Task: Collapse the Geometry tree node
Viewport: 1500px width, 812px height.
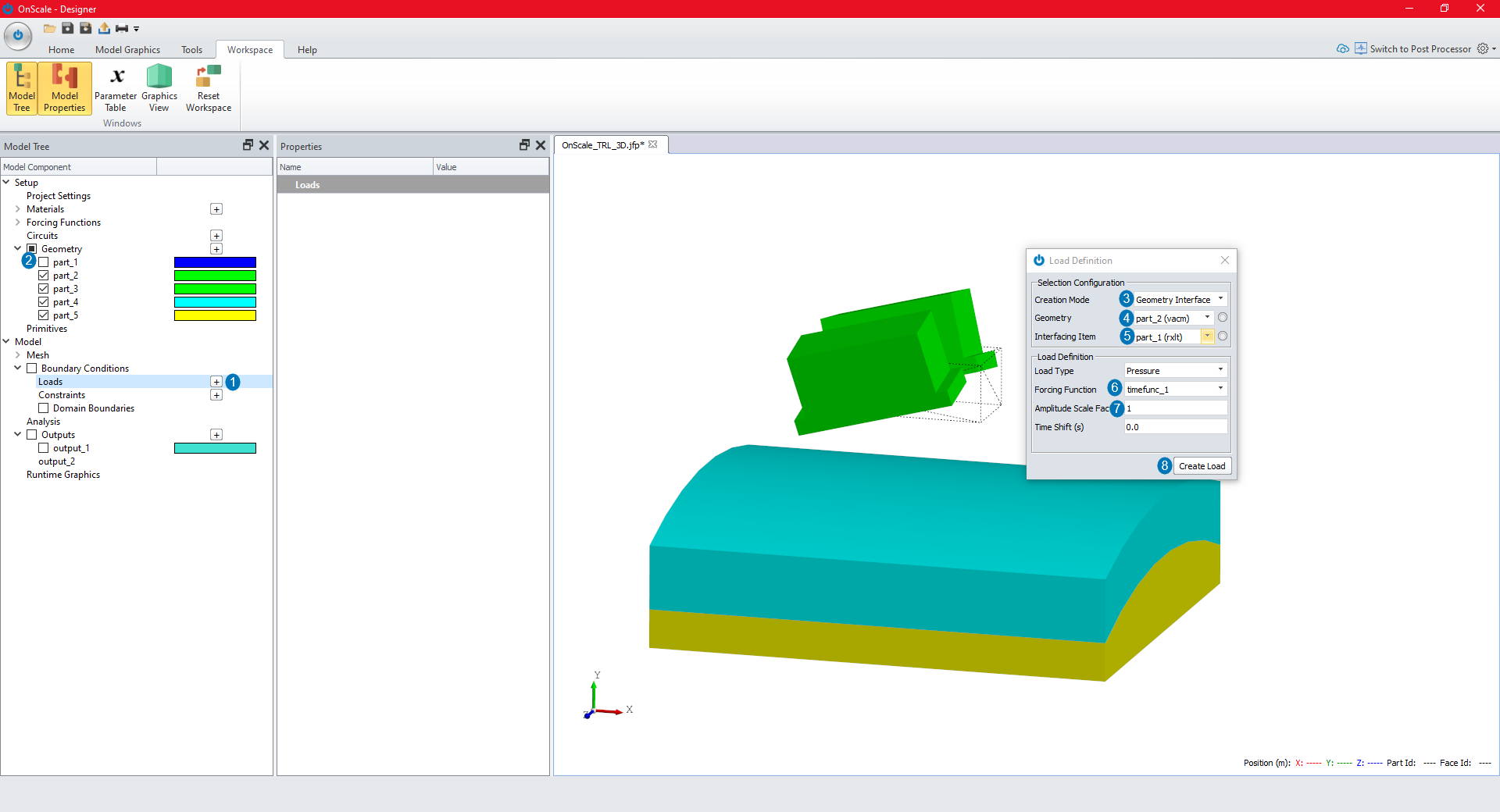Action: coord(18,249)
